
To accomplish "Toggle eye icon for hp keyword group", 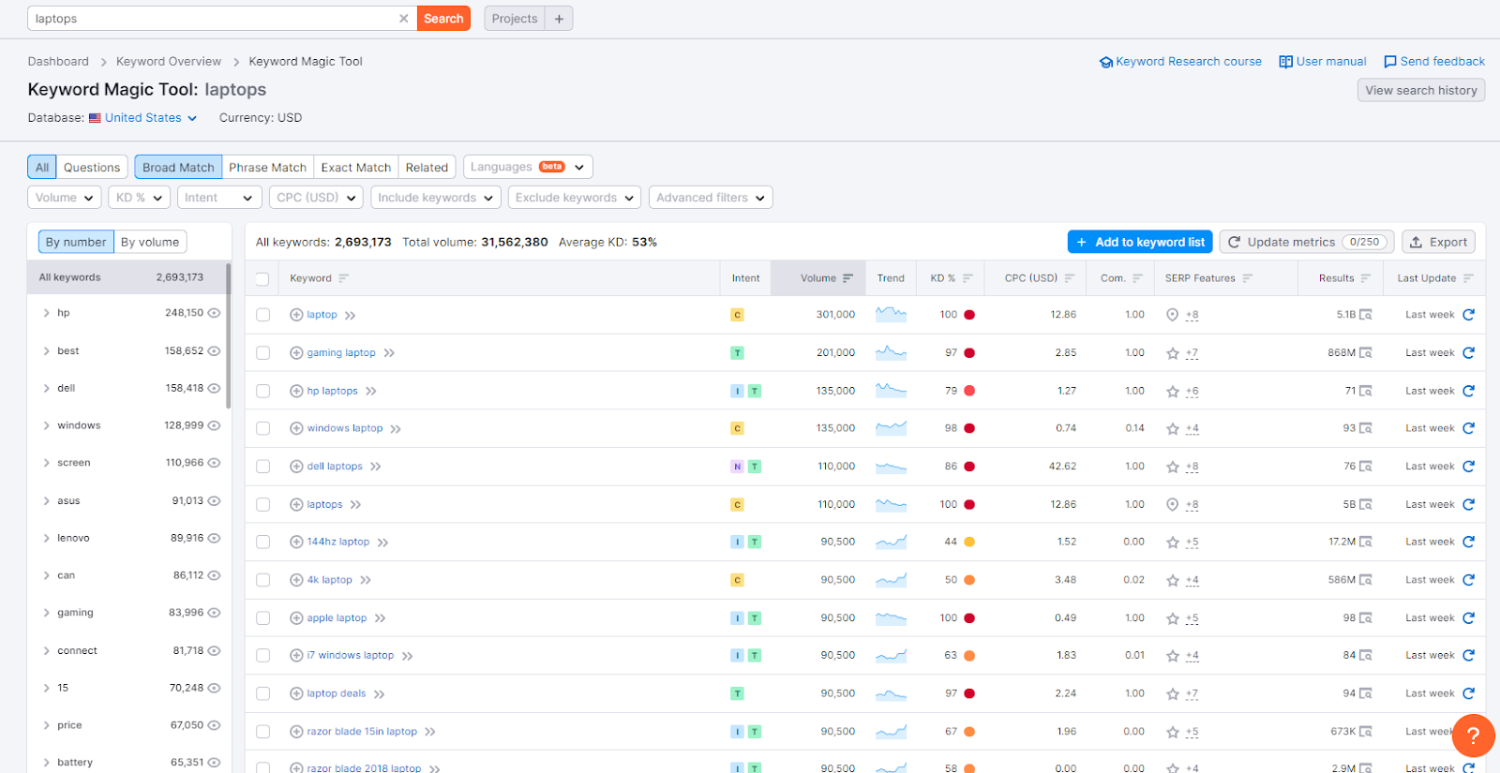I will pyautogui.click(x=213, y=313).
